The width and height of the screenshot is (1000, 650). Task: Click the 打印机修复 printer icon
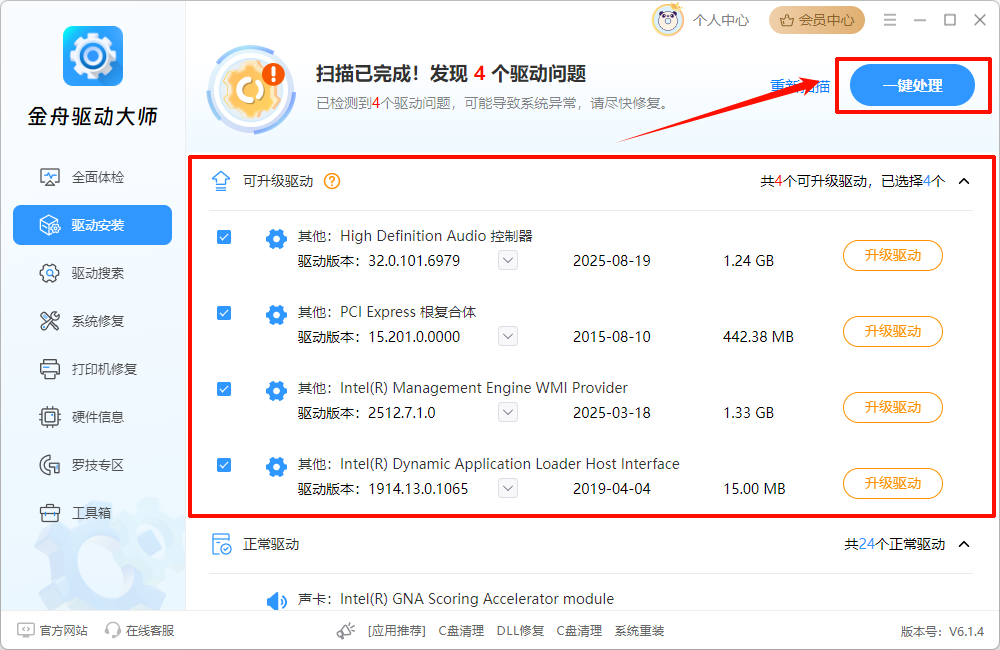tap(50, 369)
